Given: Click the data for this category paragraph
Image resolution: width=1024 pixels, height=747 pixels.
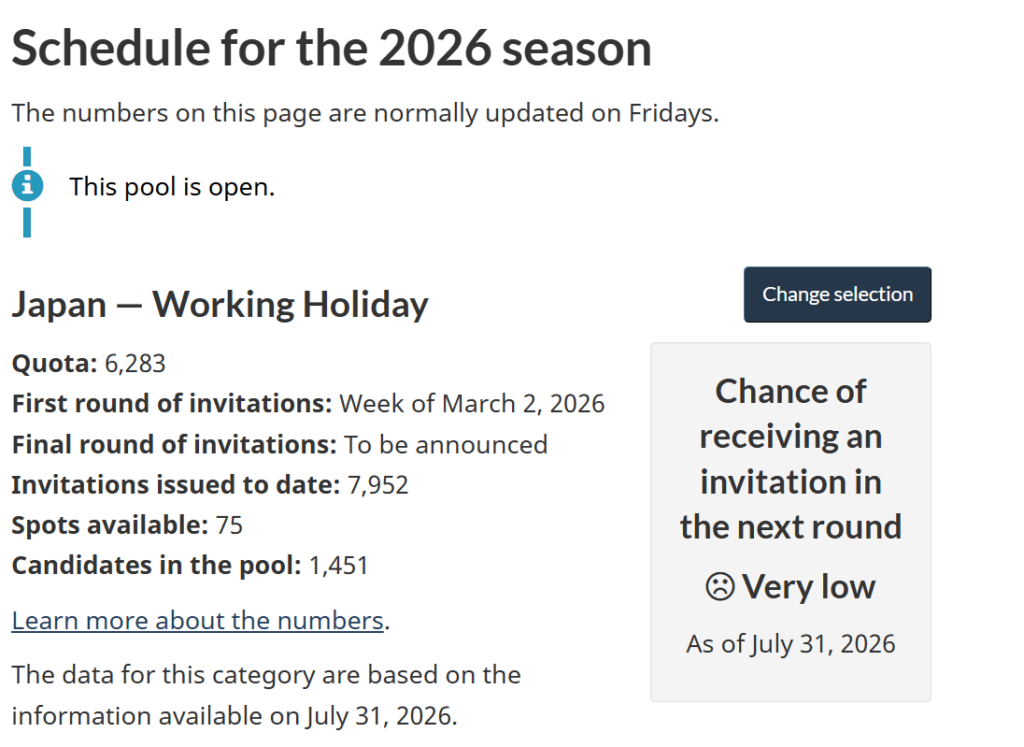Looking at the screenshot, I should click(x=266, y=695).
